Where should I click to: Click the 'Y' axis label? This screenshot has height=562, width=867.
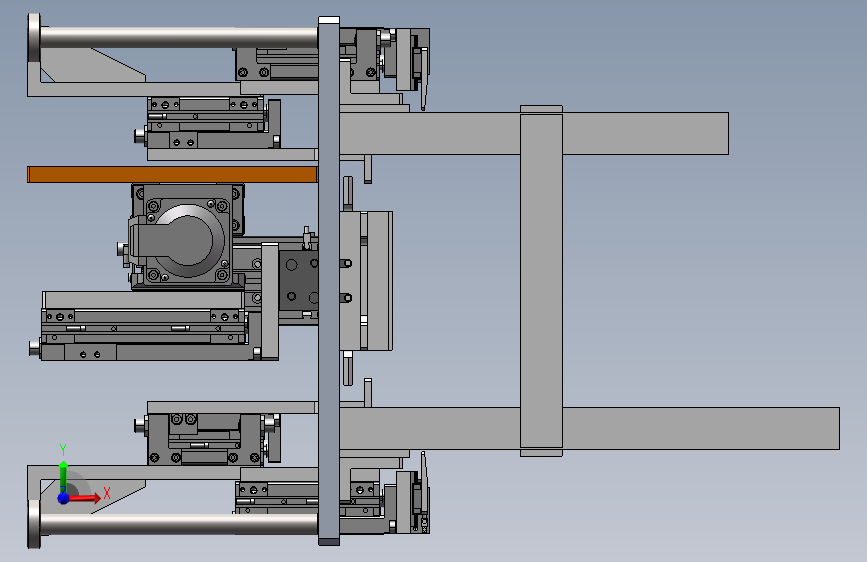[x=63, y=450]
